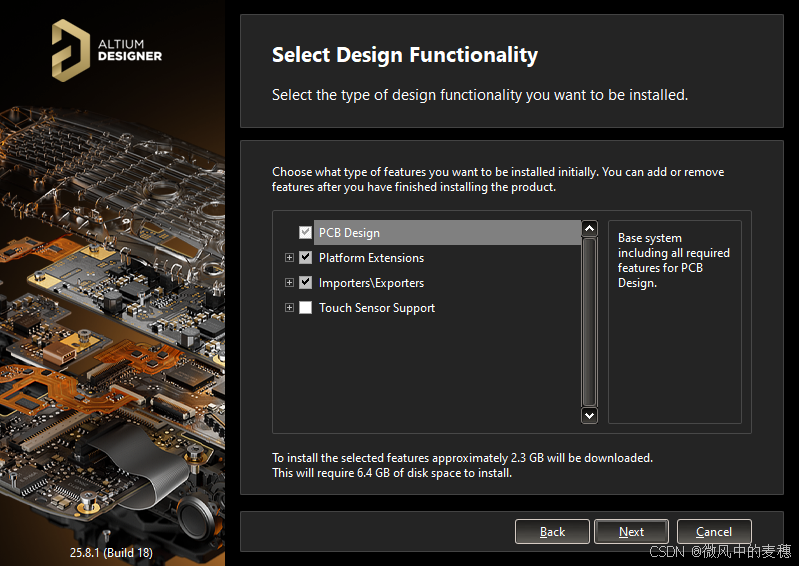This screenshot has height=566, width=799.
Task: Click the feature list scroll-down arrow
Action: pos(590,415)
